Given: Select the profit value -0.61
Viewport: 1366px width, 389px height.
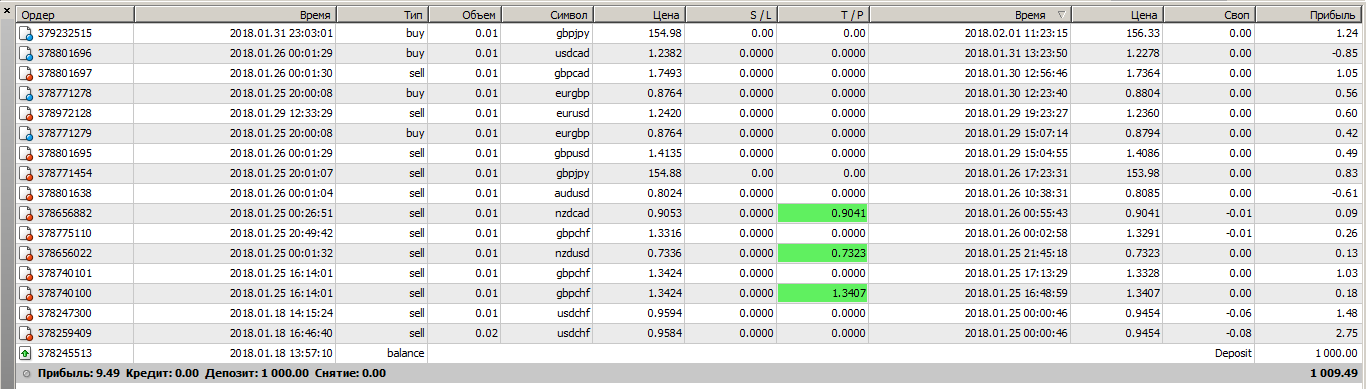Looking at the screenshot, I should click(1344, 193).
